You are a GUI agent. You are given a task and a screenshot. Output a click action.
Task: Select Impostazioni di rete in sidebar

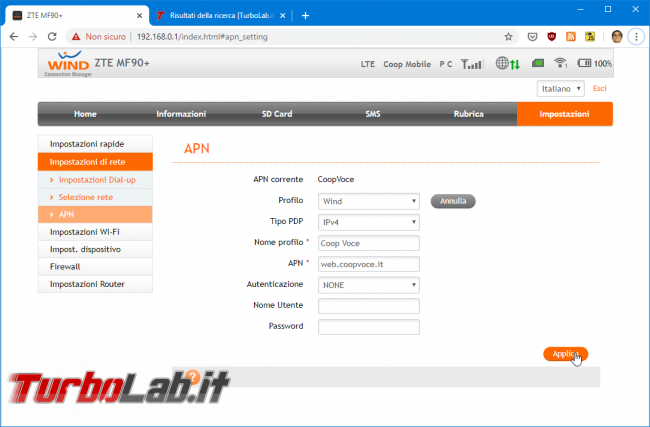tap(95, 162)
